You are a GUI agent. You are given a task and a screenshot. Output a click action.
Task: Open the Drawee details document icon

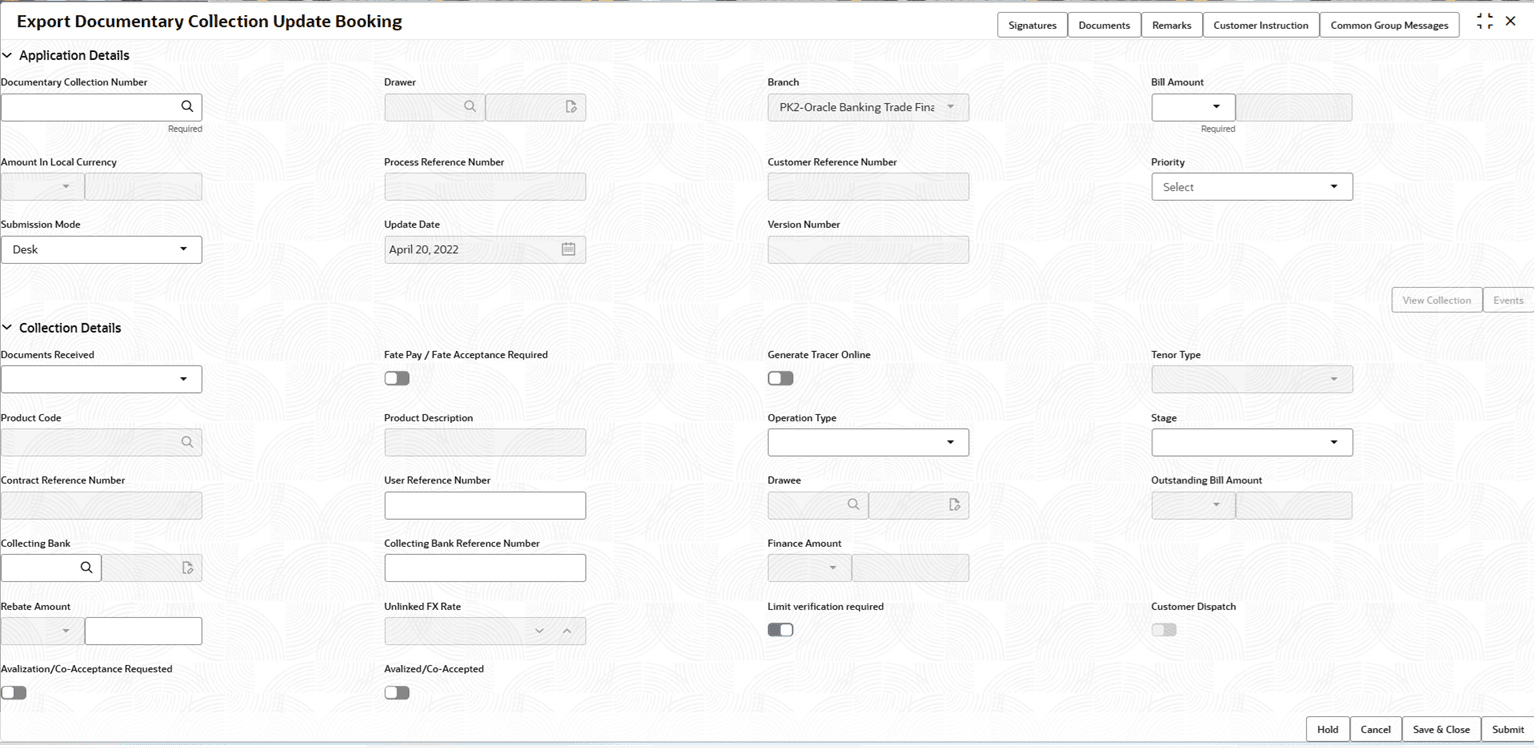tap(954, 505)
